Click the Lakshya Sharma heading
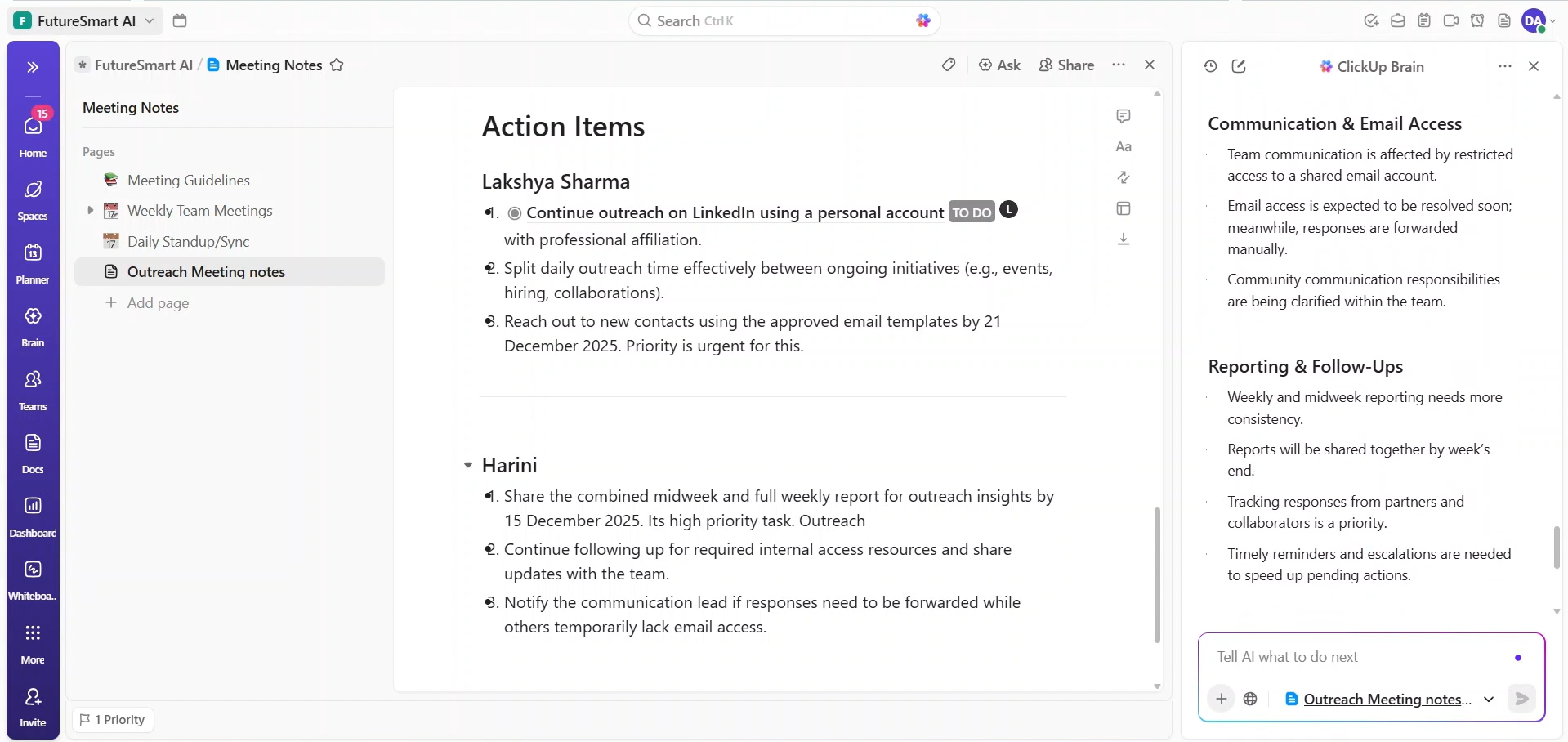The height and width of the screenshot is (742, 1568). [556, 181]
